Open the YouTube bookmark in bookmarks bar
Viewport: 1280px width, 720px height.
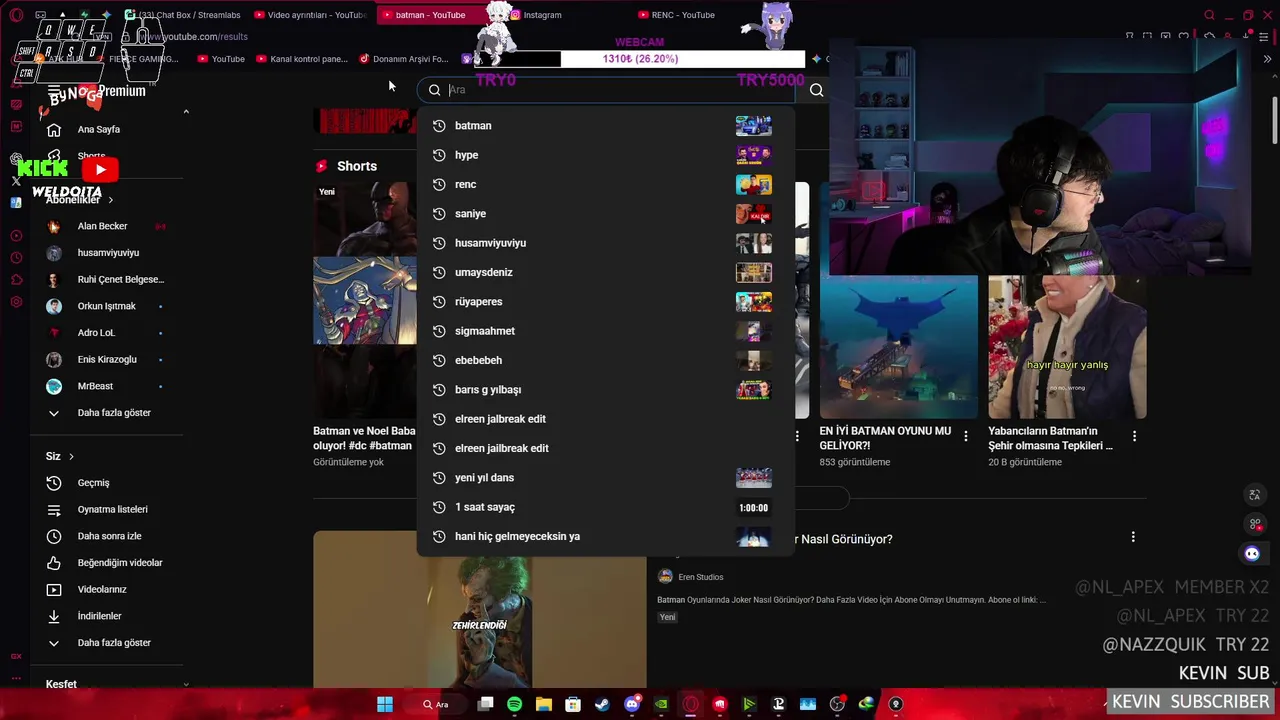coord(221,59)
